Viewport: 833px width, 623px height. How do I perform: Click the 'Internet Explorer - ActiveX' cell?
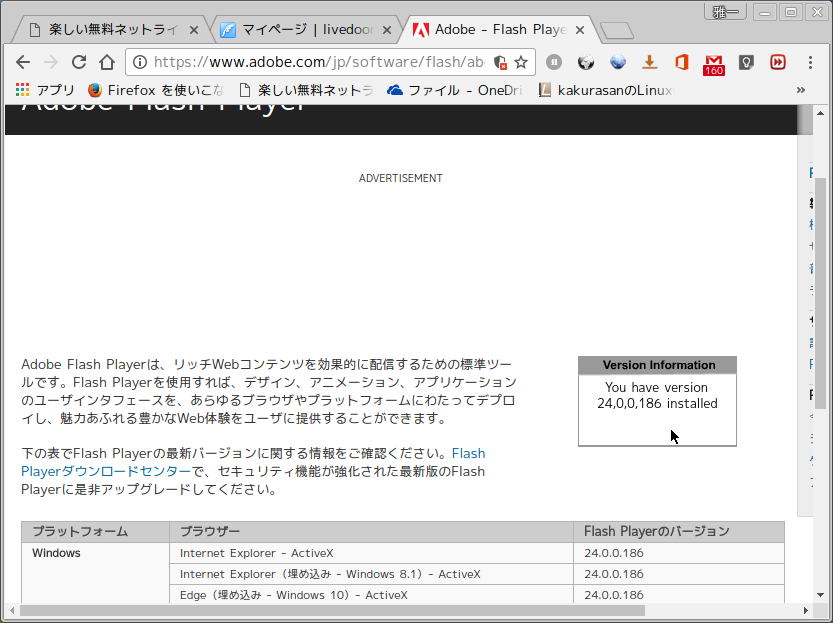(x=371, y=553)
